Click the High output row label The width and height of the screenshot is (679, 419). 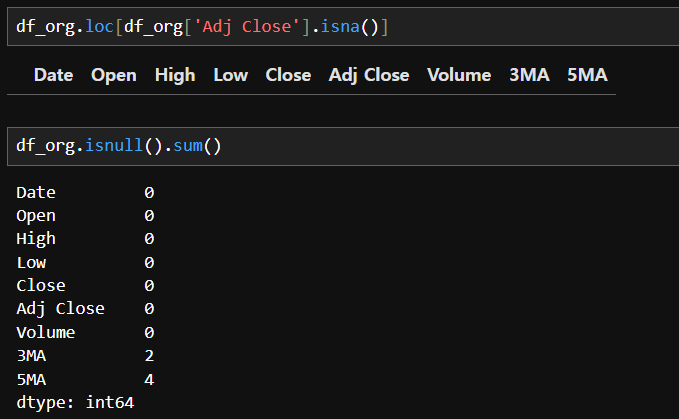coord(36,239)
